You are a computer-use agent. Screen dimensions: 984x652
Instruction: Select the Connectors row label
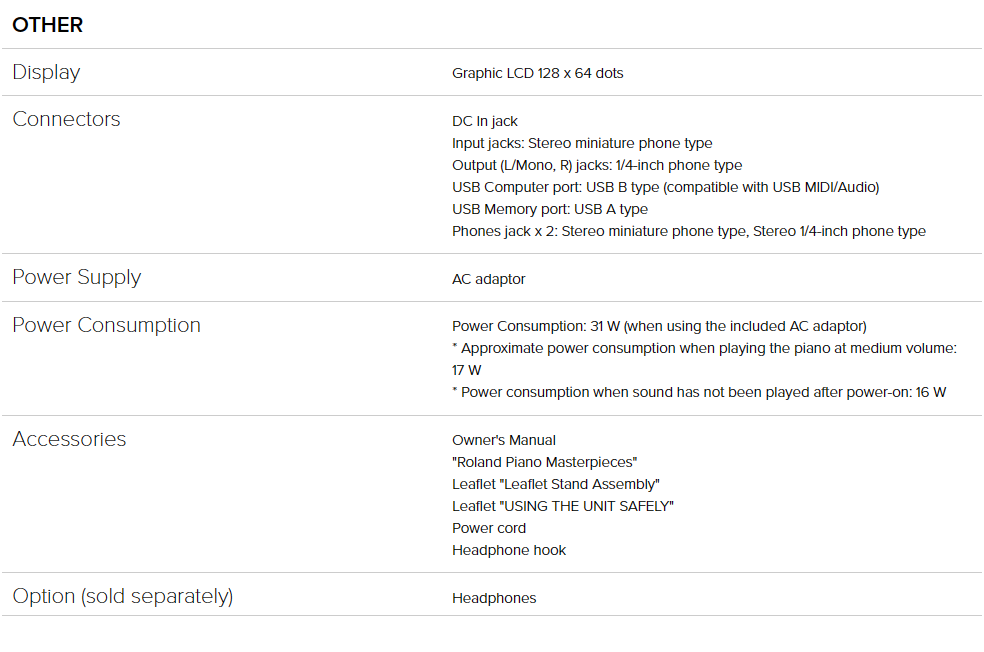67,119
